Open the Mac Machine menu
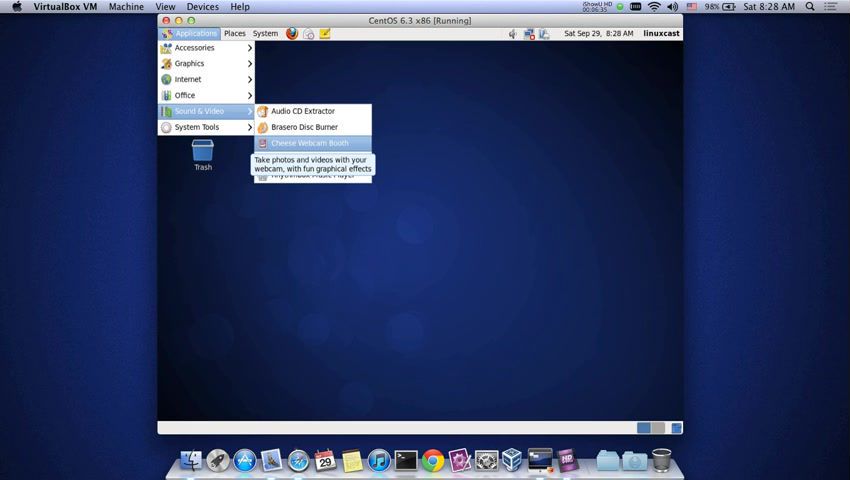The image size is (850, 480). (x=126, y=7)
